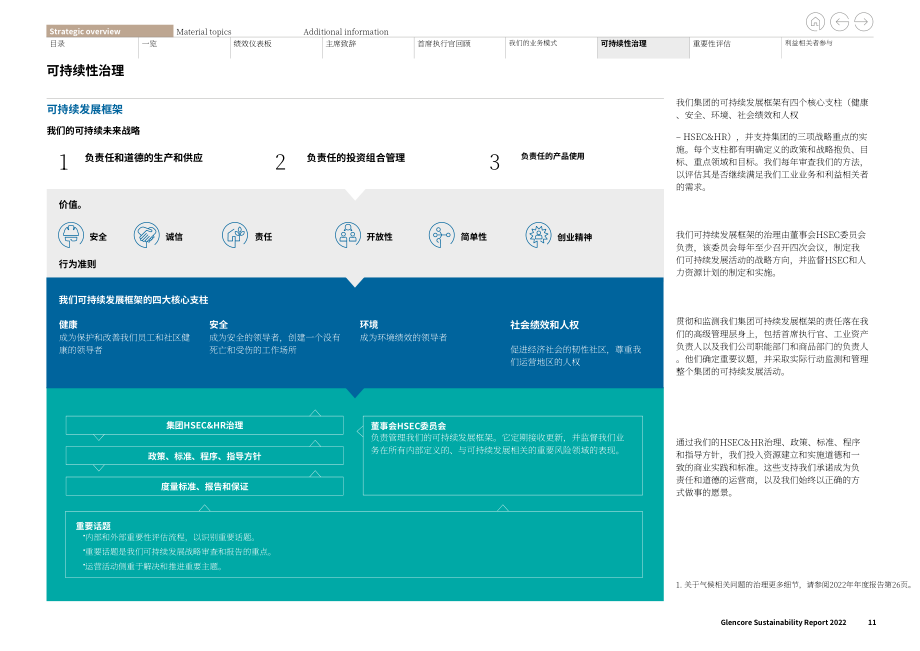920x651 pixels.
Task: Click strategy item 负责任和道德的生产和供应
Action: pyautogui.click(x=143, y=158)
